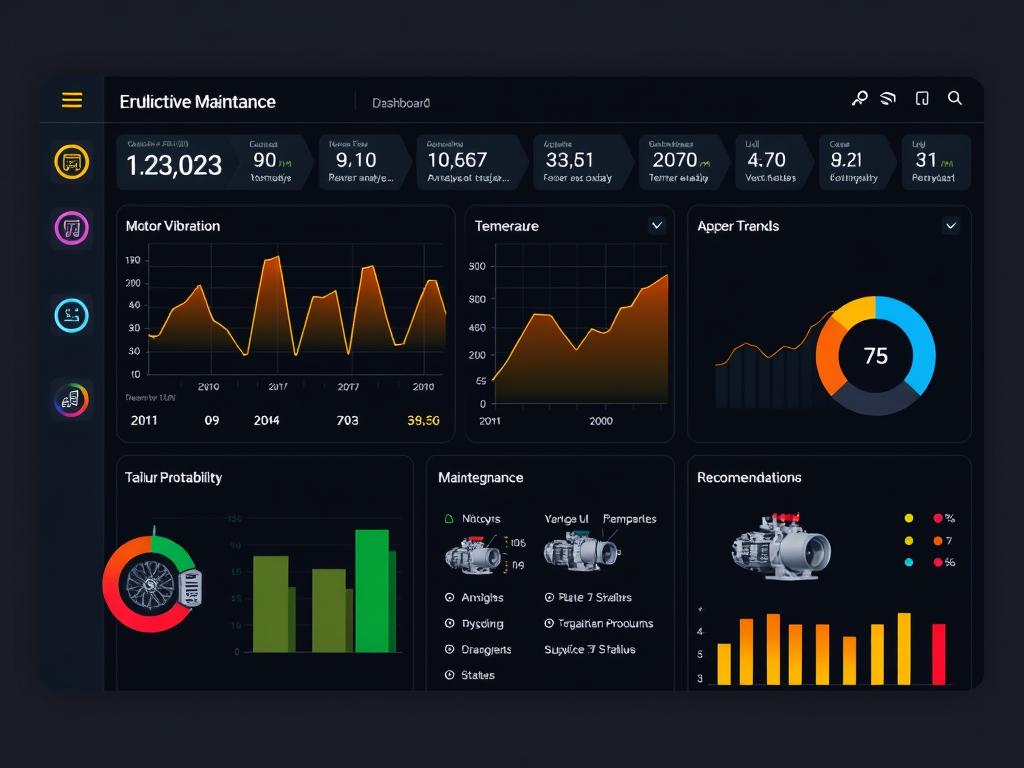This screenshot has height=768, width=1024.
Task: Open the hamburger menu
Action: pyautogui.click(x=72, y=100)
